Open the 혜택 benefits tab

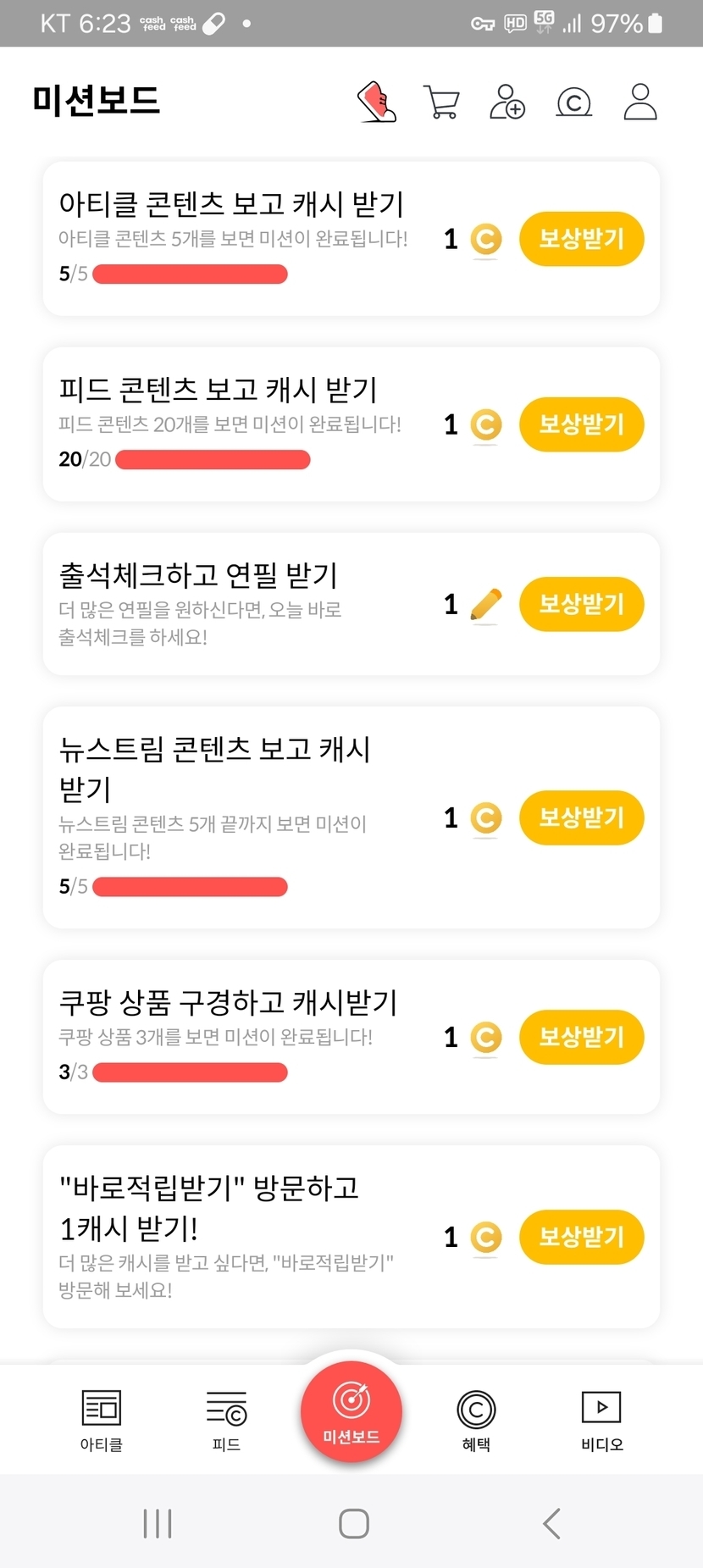476,1421
